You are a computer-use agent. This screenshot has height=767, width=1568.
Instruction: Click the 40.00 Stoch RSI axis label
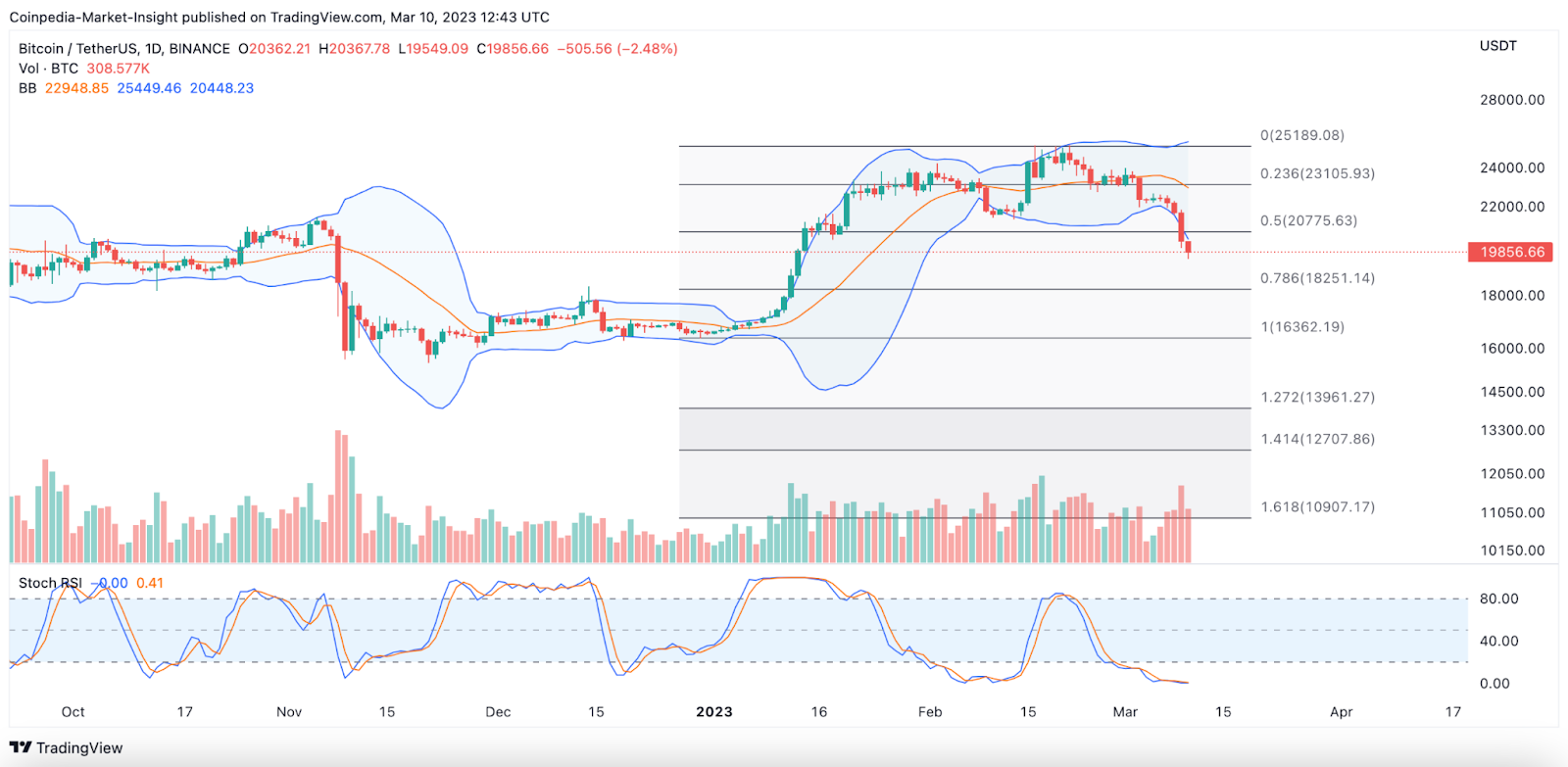1498,641
